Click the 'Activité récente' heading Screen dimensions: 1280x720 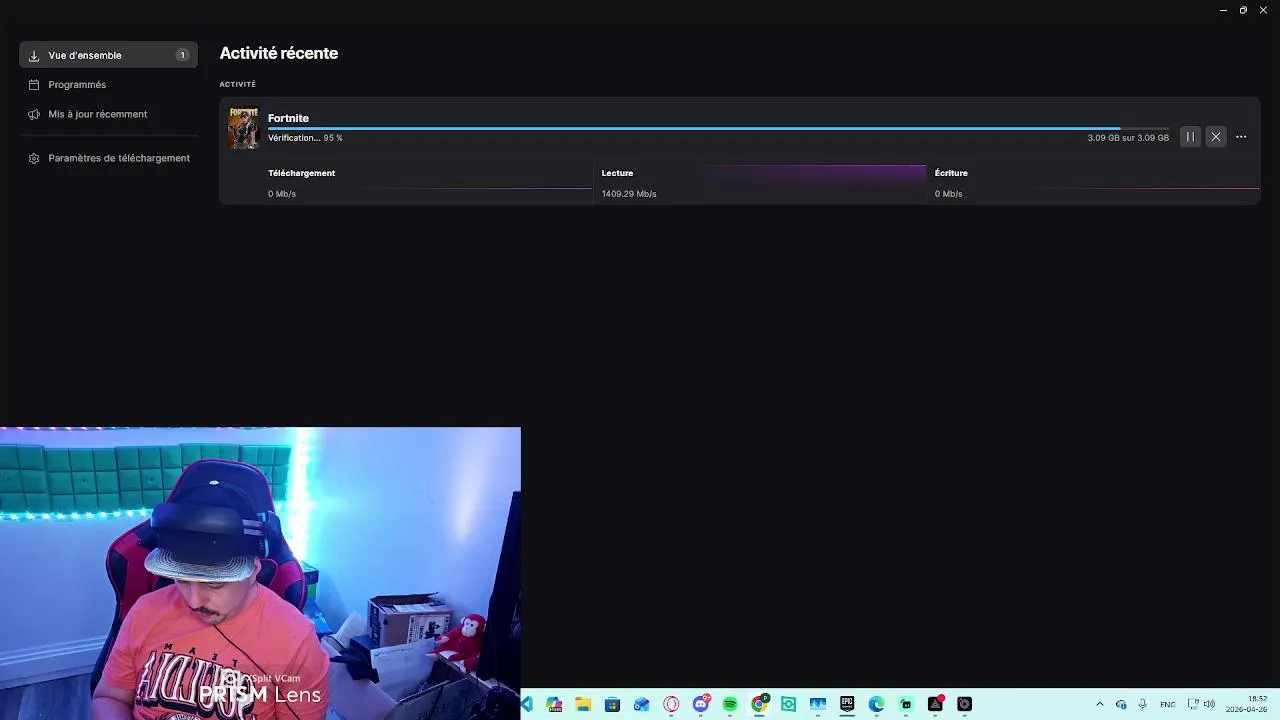(x=279, y=53)
